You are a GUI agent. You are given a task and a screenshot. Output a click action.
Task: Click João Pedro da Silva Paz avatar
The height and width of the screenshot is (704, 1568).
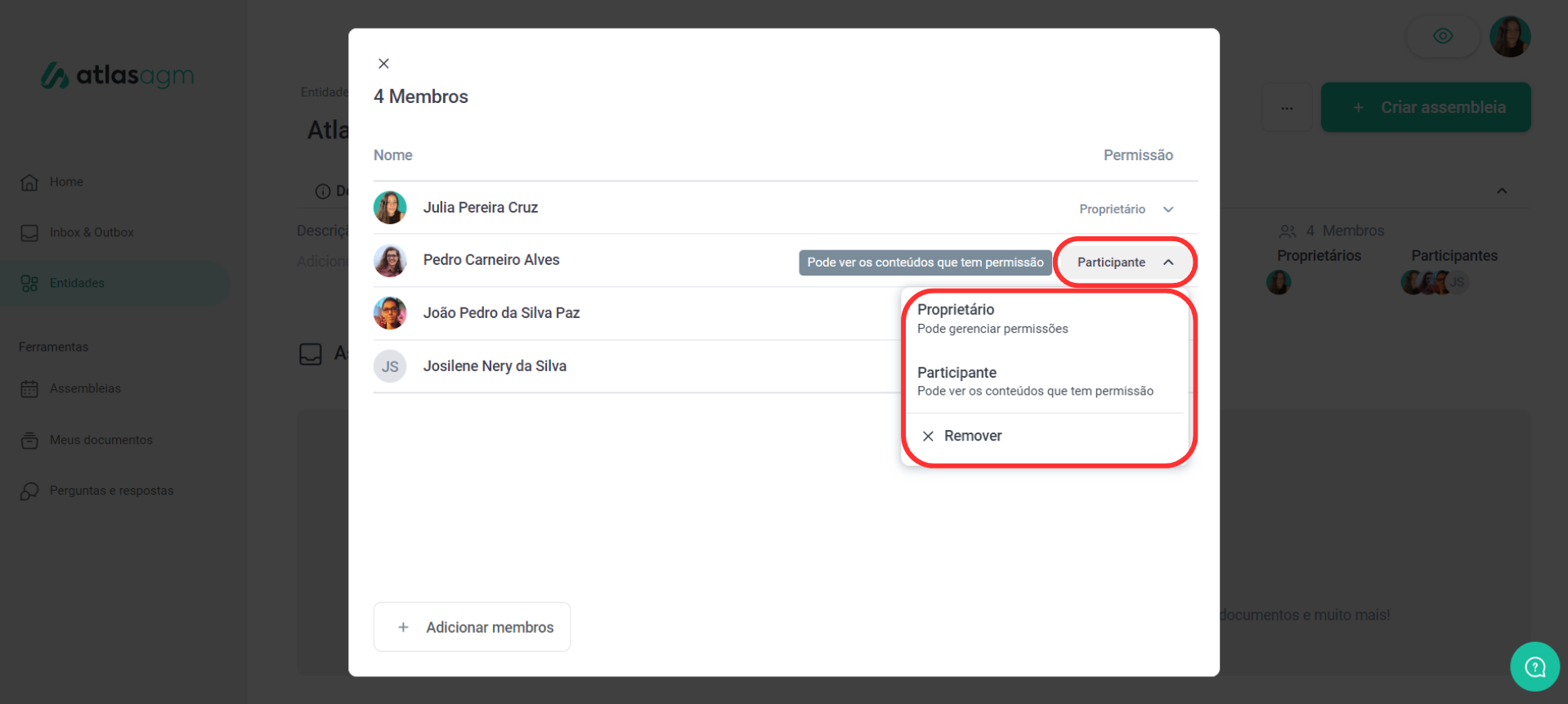tap(390, 313)
